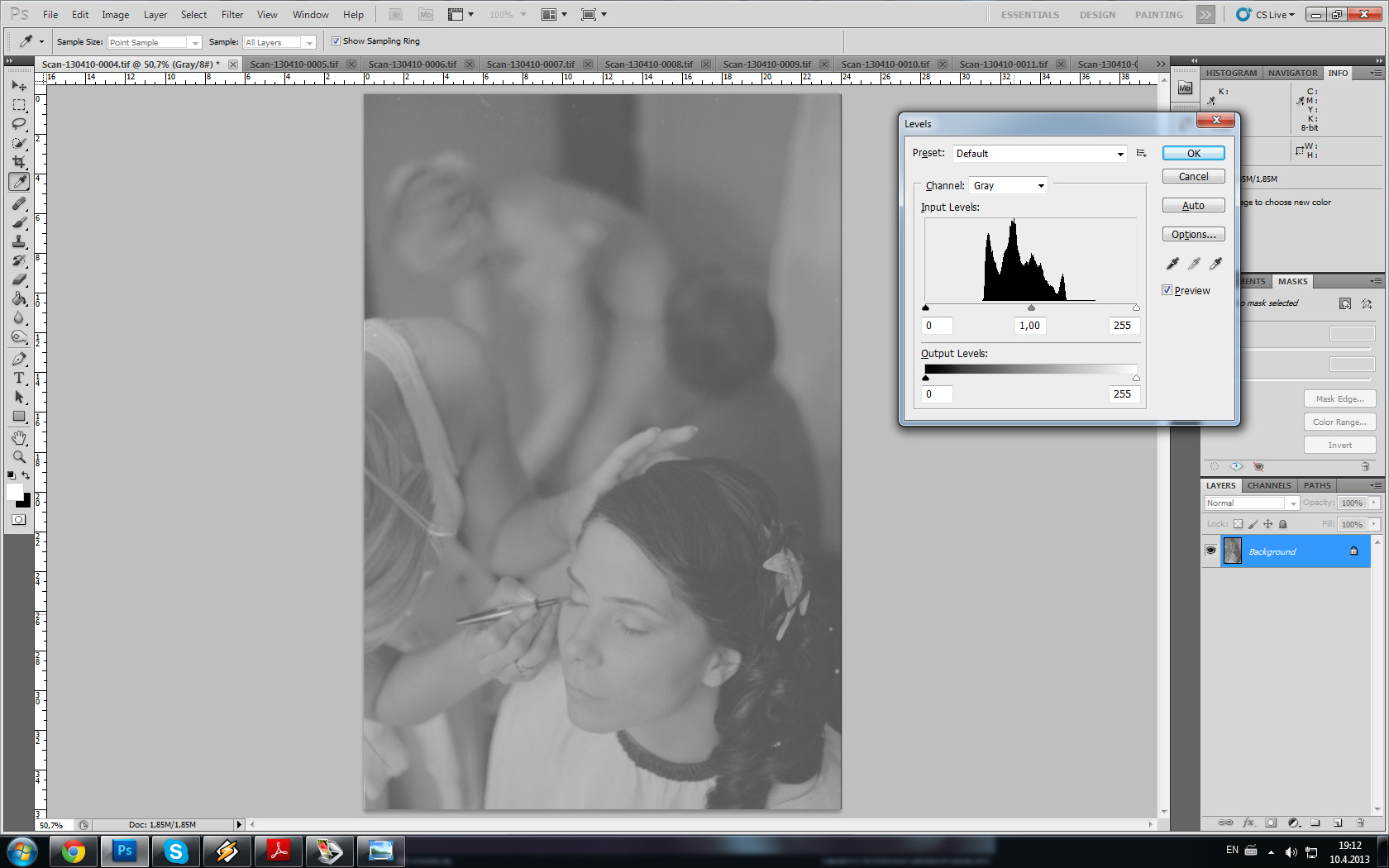The width and height of the screenshot is (1389, 868).
Task: Select the Lasso tool
Action: pos(19,124)
